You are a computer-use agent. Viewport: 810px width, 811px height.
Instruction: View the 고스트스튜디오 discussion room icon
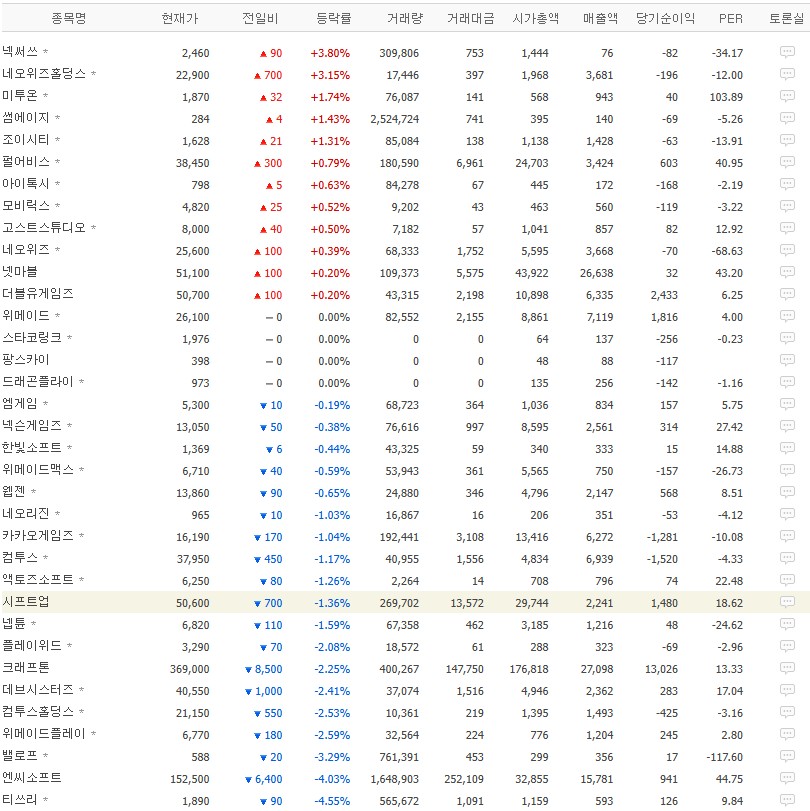[x=787, y=228]
